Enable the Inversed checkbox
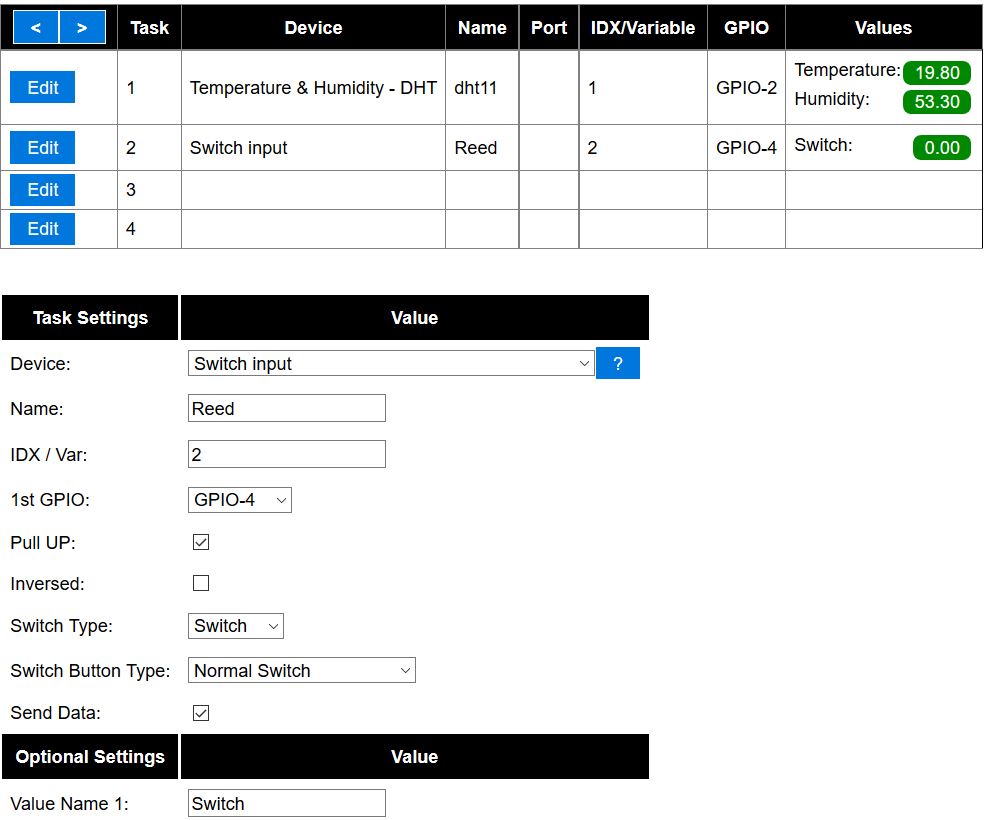 201,583
